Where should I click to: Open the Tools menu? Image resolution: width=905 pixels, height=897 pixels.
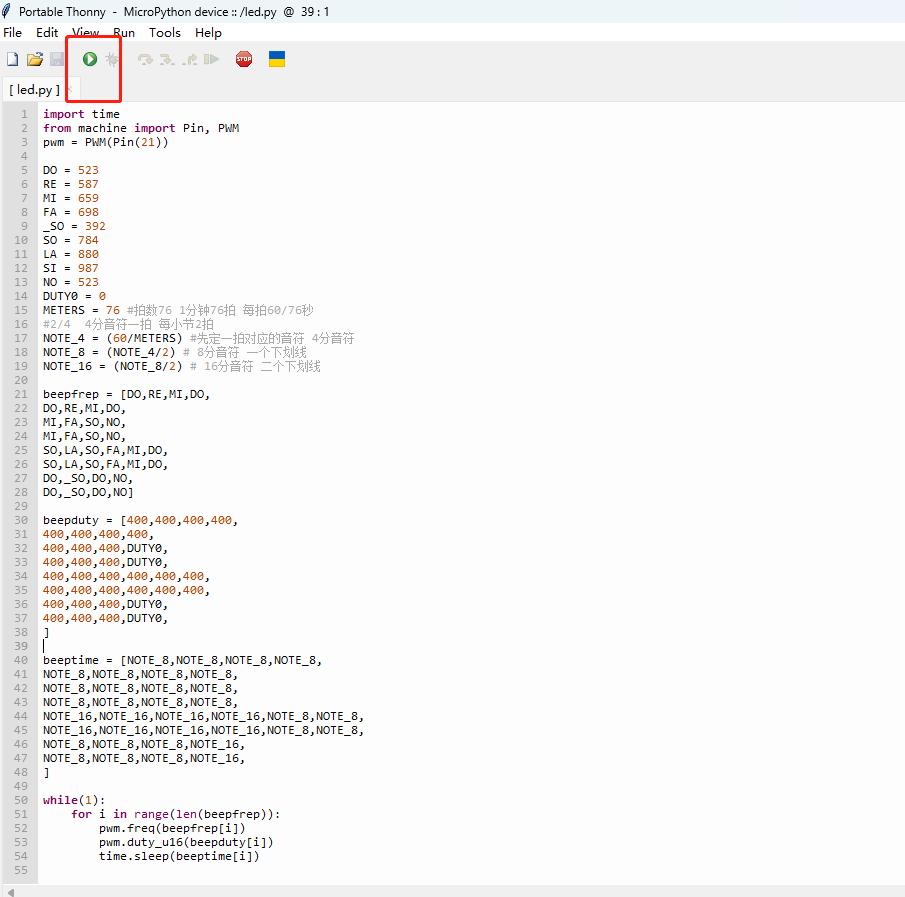click(165, 33)
